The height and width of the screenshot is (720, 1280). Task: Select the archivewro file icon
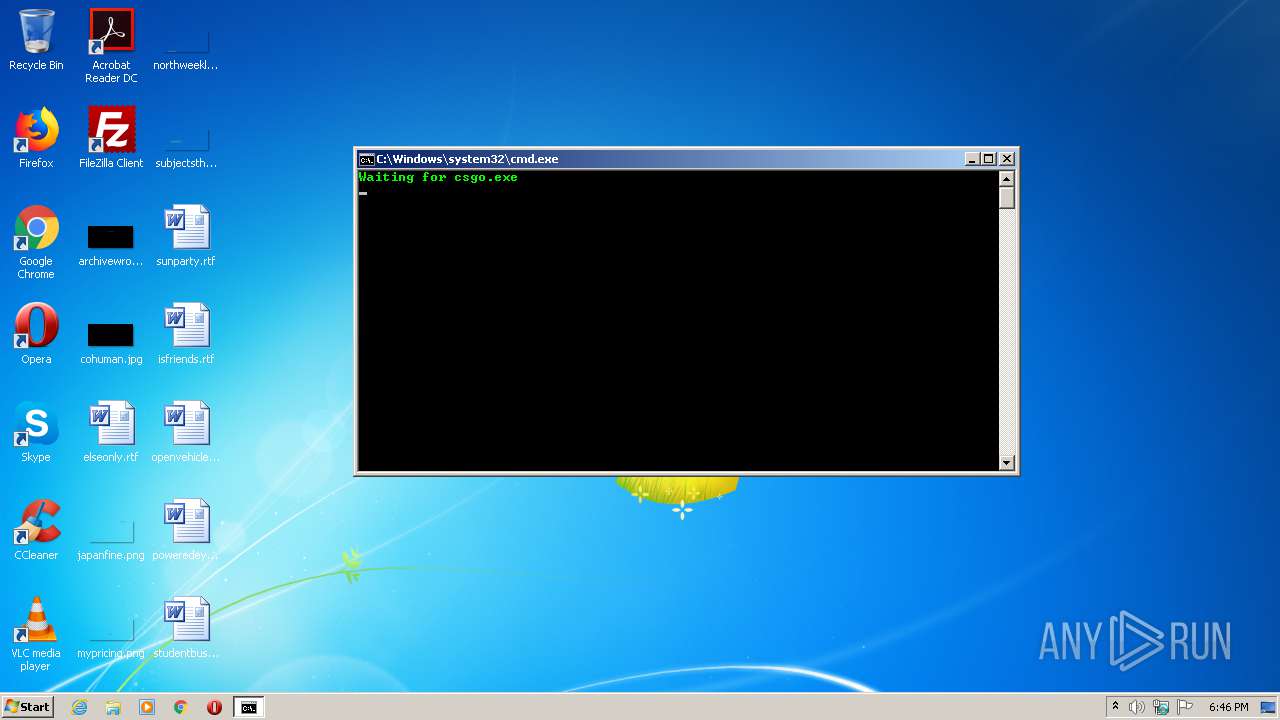111,244
